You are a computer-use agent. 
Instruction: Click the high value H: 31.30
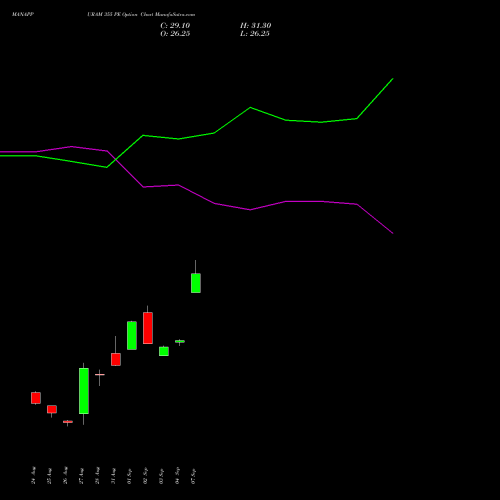[255, 25]
